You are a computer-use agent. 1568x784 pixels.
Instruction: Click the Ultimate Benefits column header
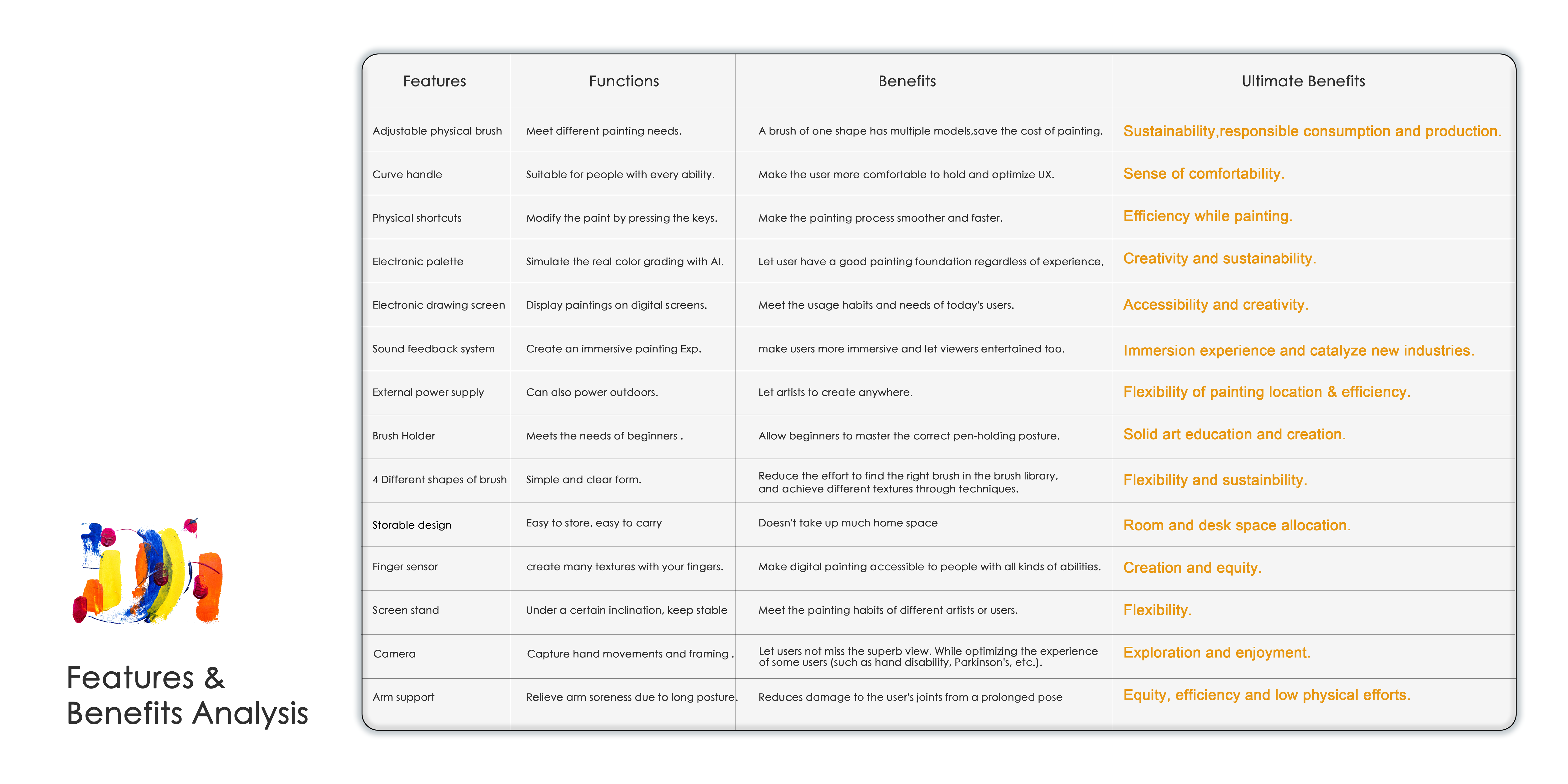click(1303, 81)
